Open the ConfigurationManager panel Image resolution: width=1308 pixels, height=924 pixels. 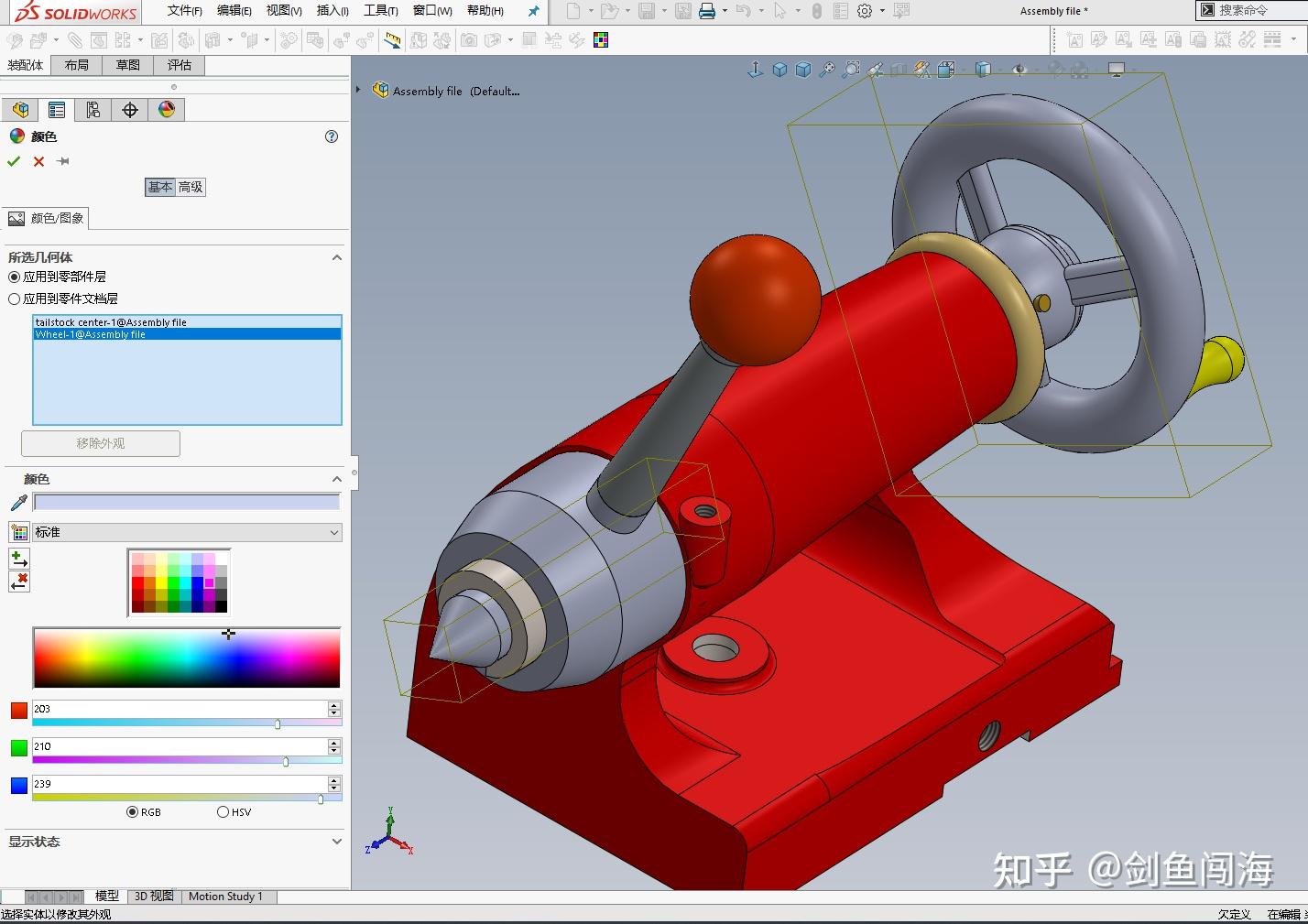pos(92,109)
